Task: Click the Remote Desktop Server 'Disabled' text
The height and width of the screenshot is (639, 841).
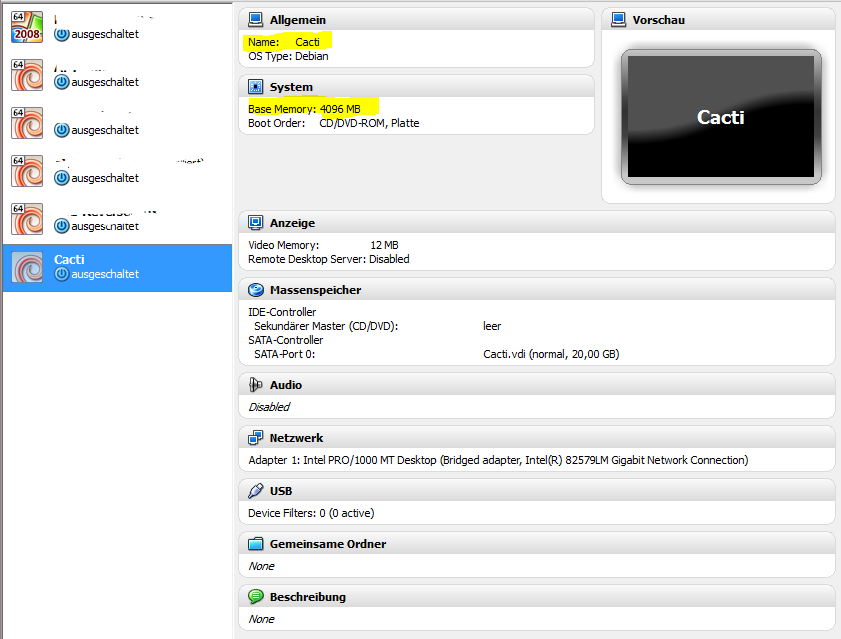Action: coord(389,259)
